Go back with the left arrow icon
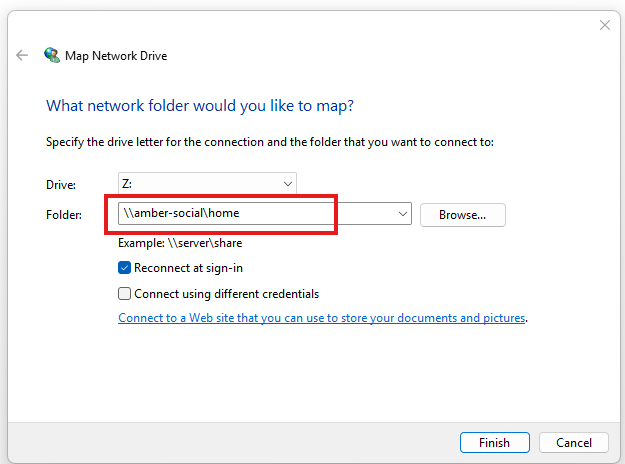The image size is (625, 464). 22,55
